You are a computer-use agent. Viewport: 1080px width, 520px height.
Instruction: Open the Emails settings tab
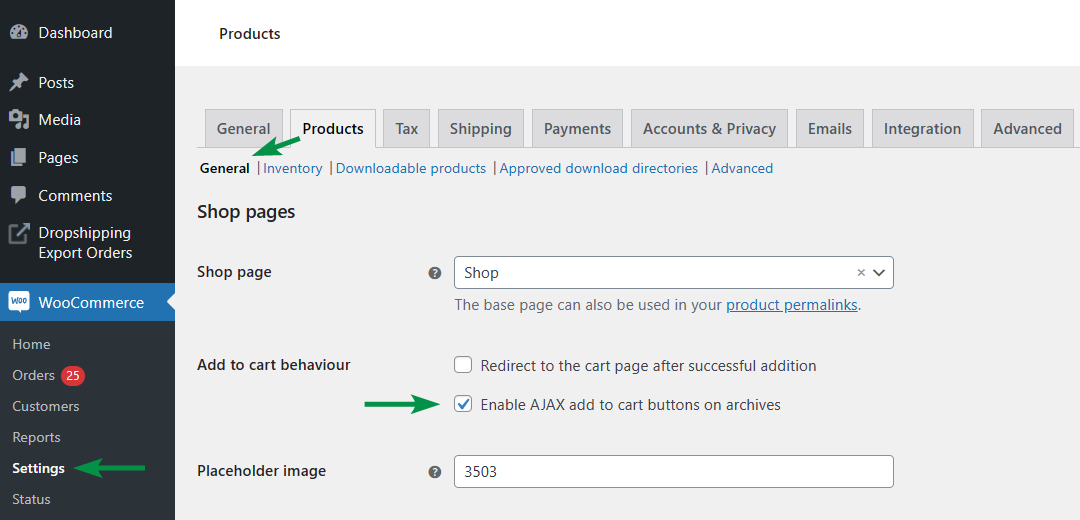(x=830, y=129)
